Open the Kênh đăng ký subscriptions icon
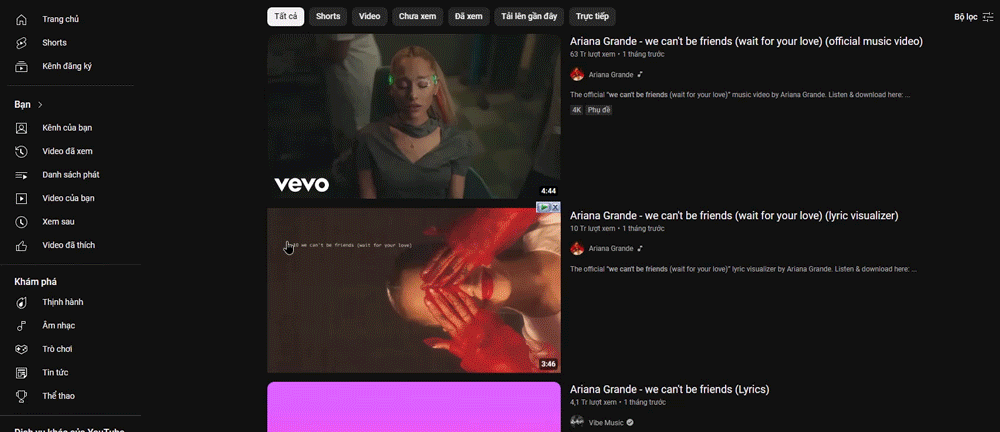 pos(21,66)
